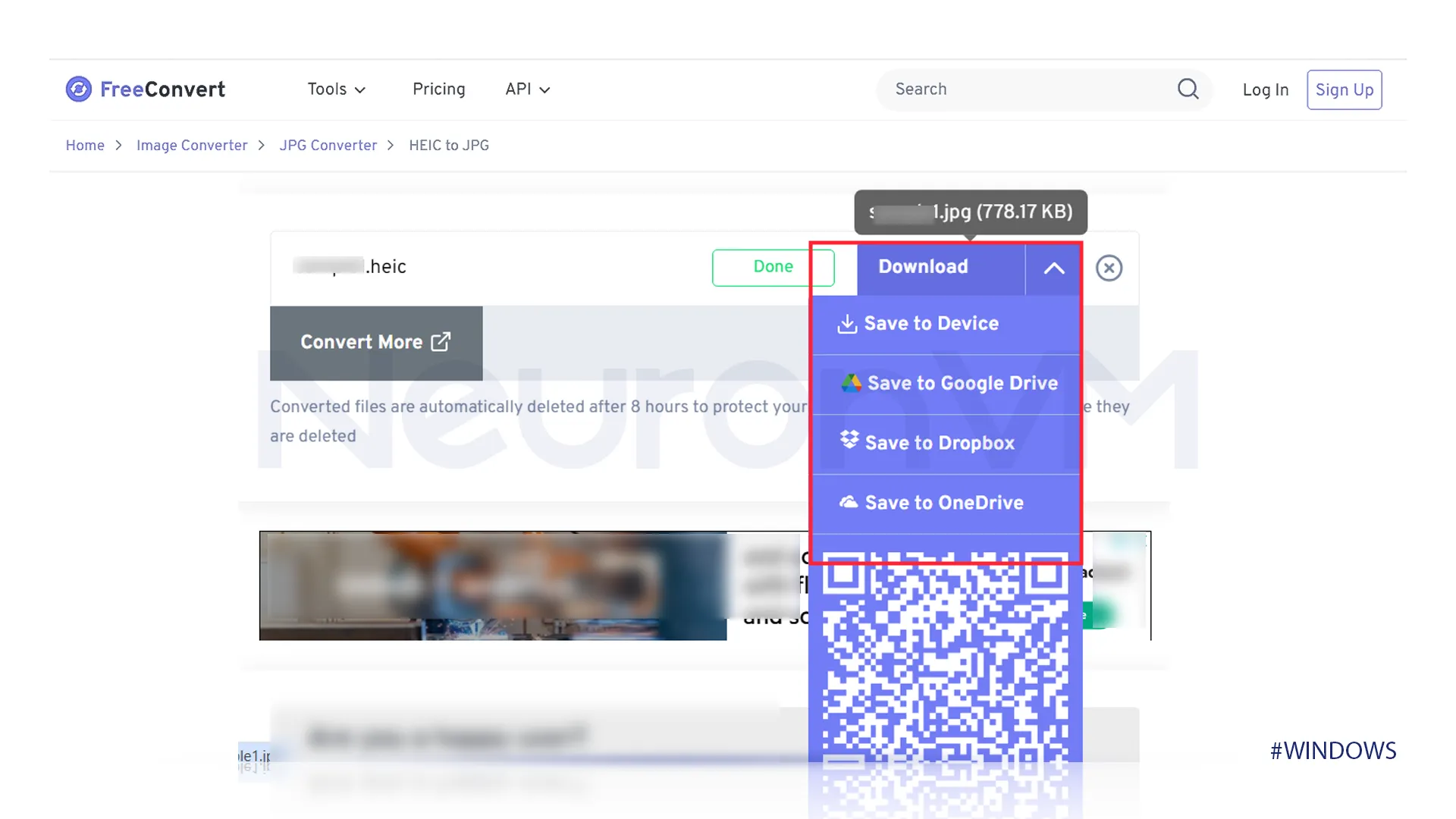Click the FreeConvert logo icon
Screen dimensions: 1456x819
pos(80,89)
